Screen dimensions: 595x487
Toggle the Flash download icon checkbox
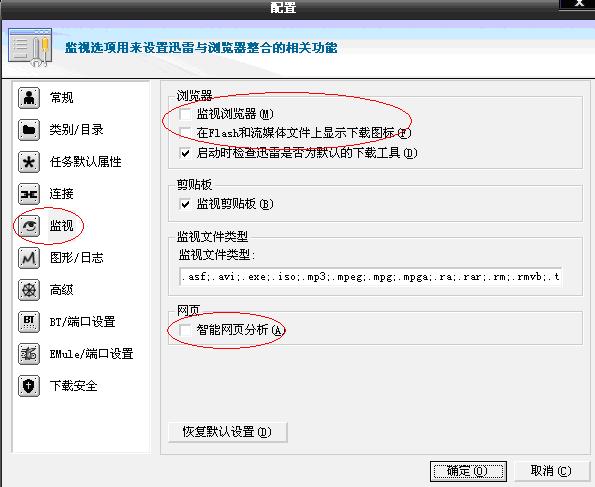pyautogui.click(x=185, y=133)
